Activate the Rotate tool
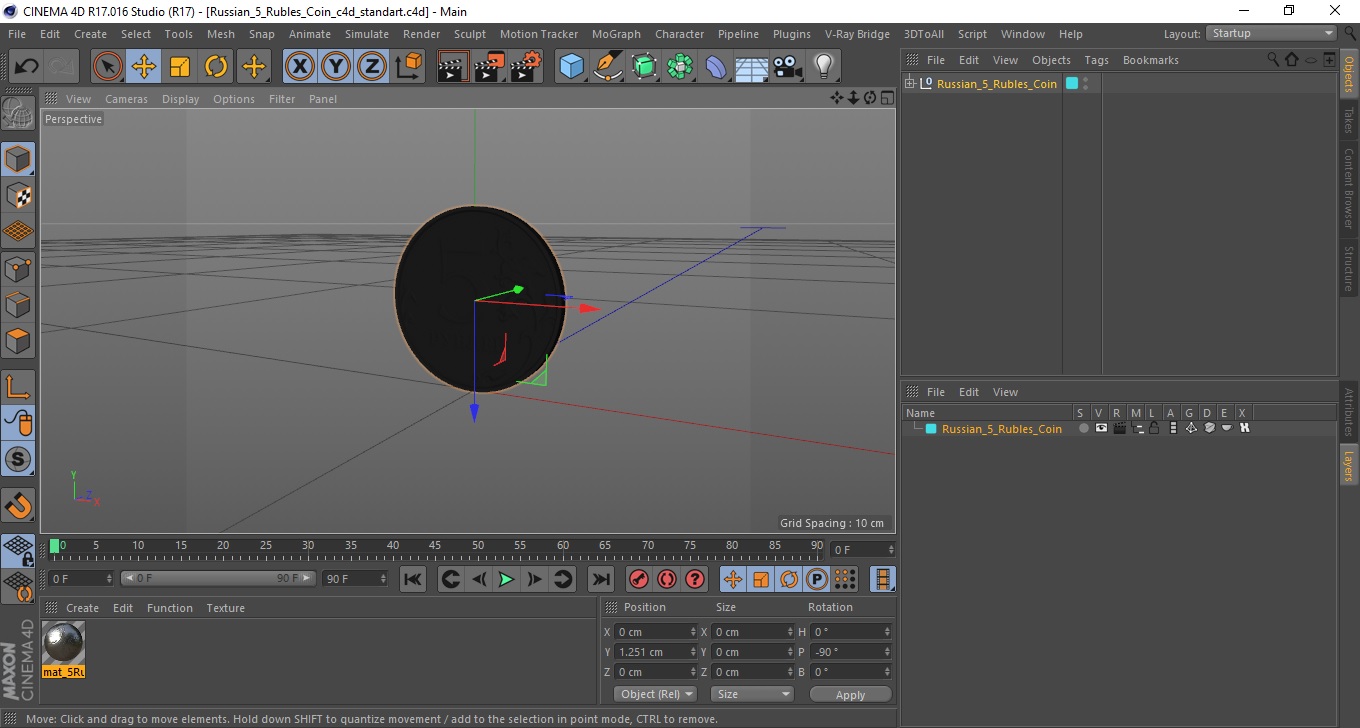Screen dimensions: 1360x728 tap(216, 67)
